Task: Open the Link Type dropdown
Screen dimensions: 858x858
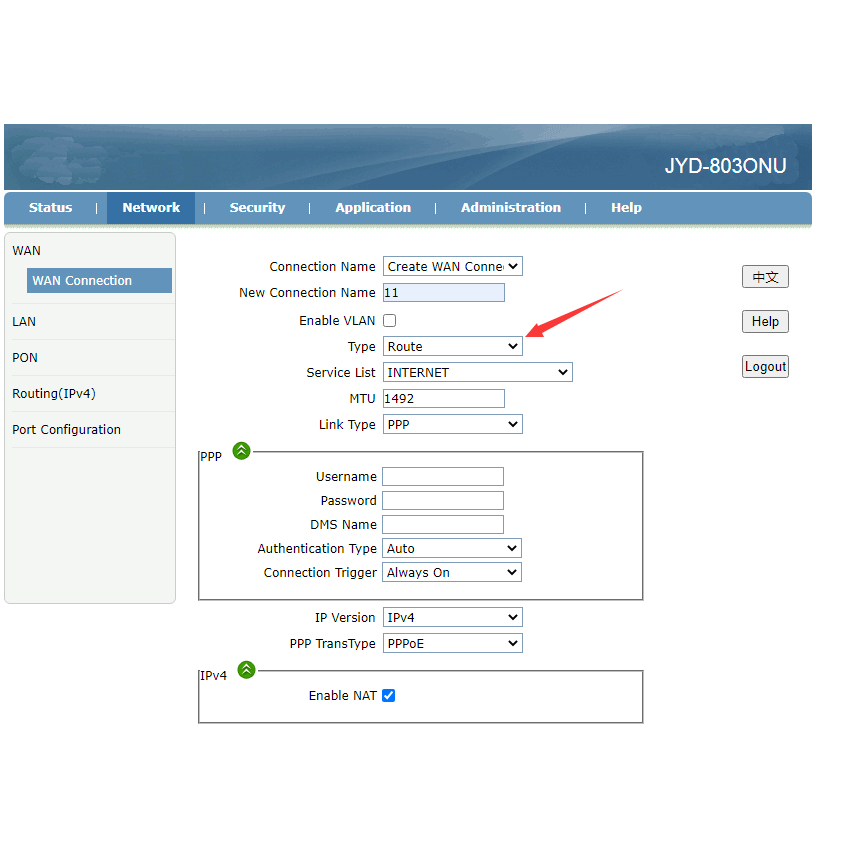Action: pyautogui.click(x=452, y=425)
